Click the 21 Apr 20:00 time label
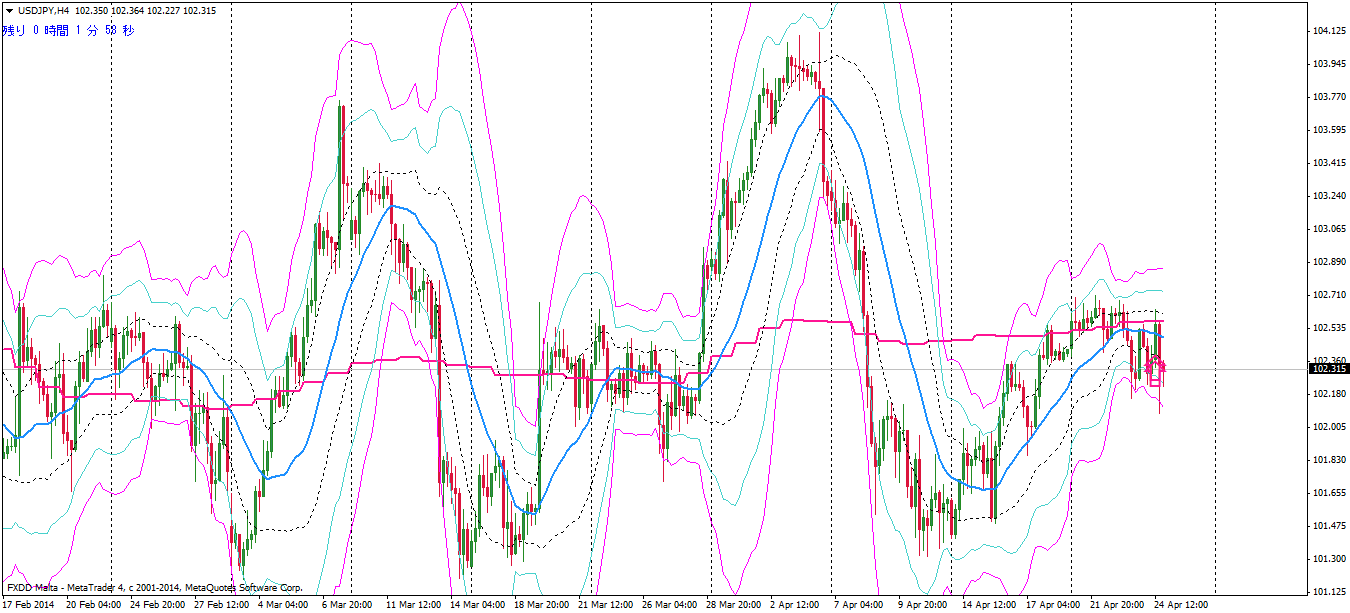Screen dimensions: 1350x613 point(1119,605)
